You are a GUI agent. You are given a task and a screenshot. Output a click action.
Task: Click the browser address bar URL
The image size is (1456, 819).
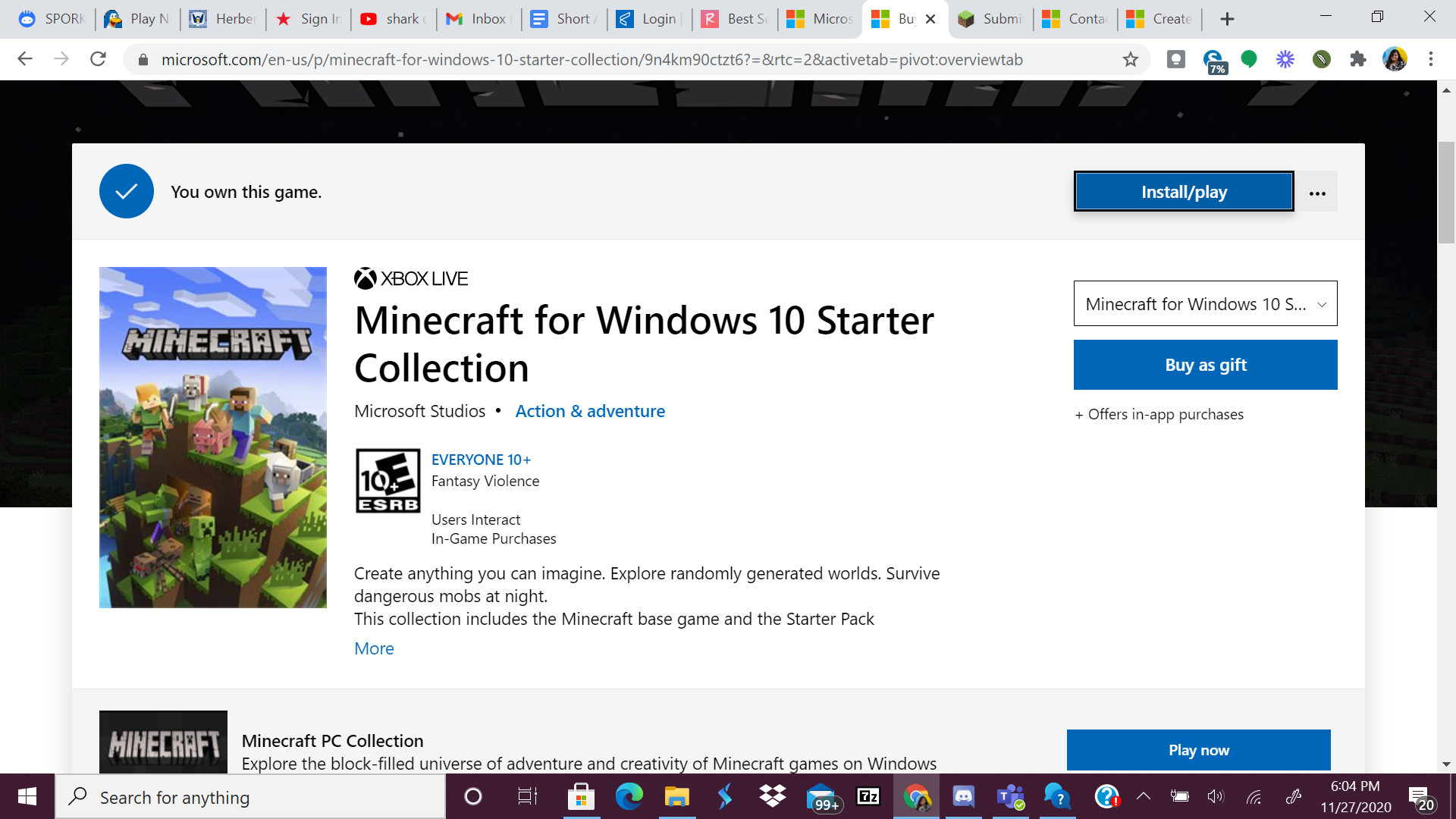pos(591,59)
